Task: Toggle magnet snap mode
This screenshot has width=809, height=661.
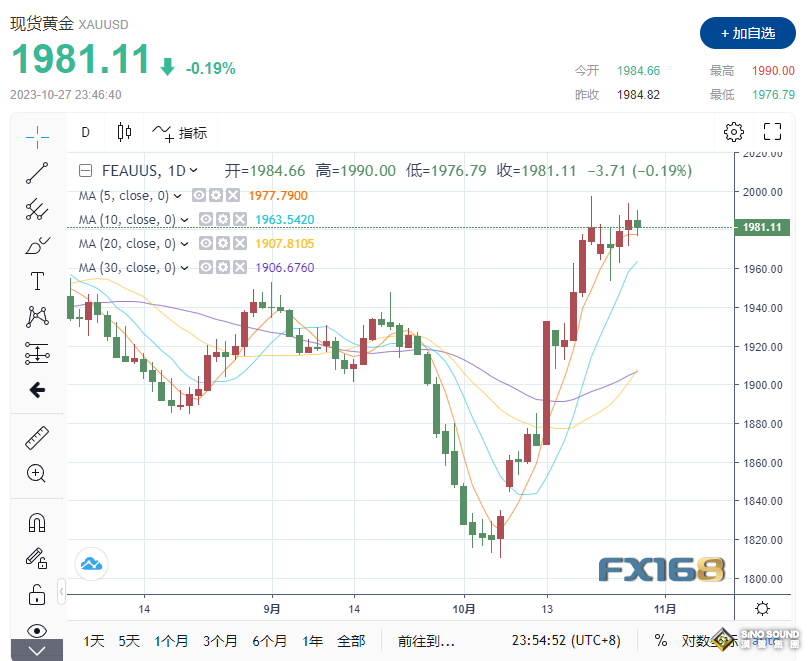Action: point(37,522)
